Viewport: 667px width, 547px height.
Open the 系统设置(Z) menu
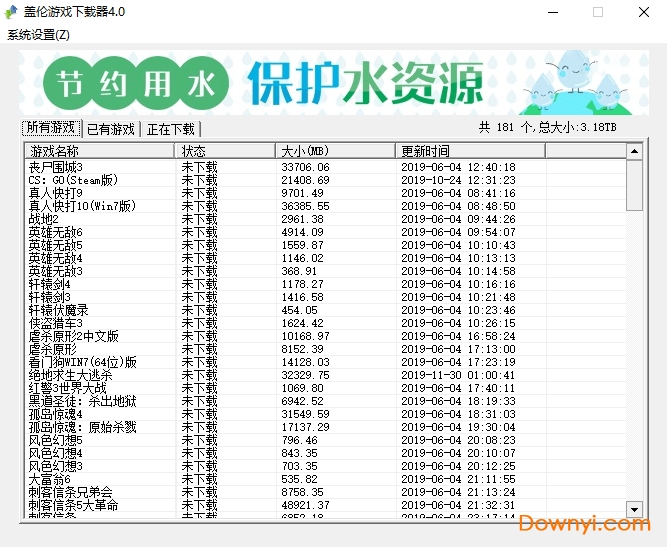[39, 34]
